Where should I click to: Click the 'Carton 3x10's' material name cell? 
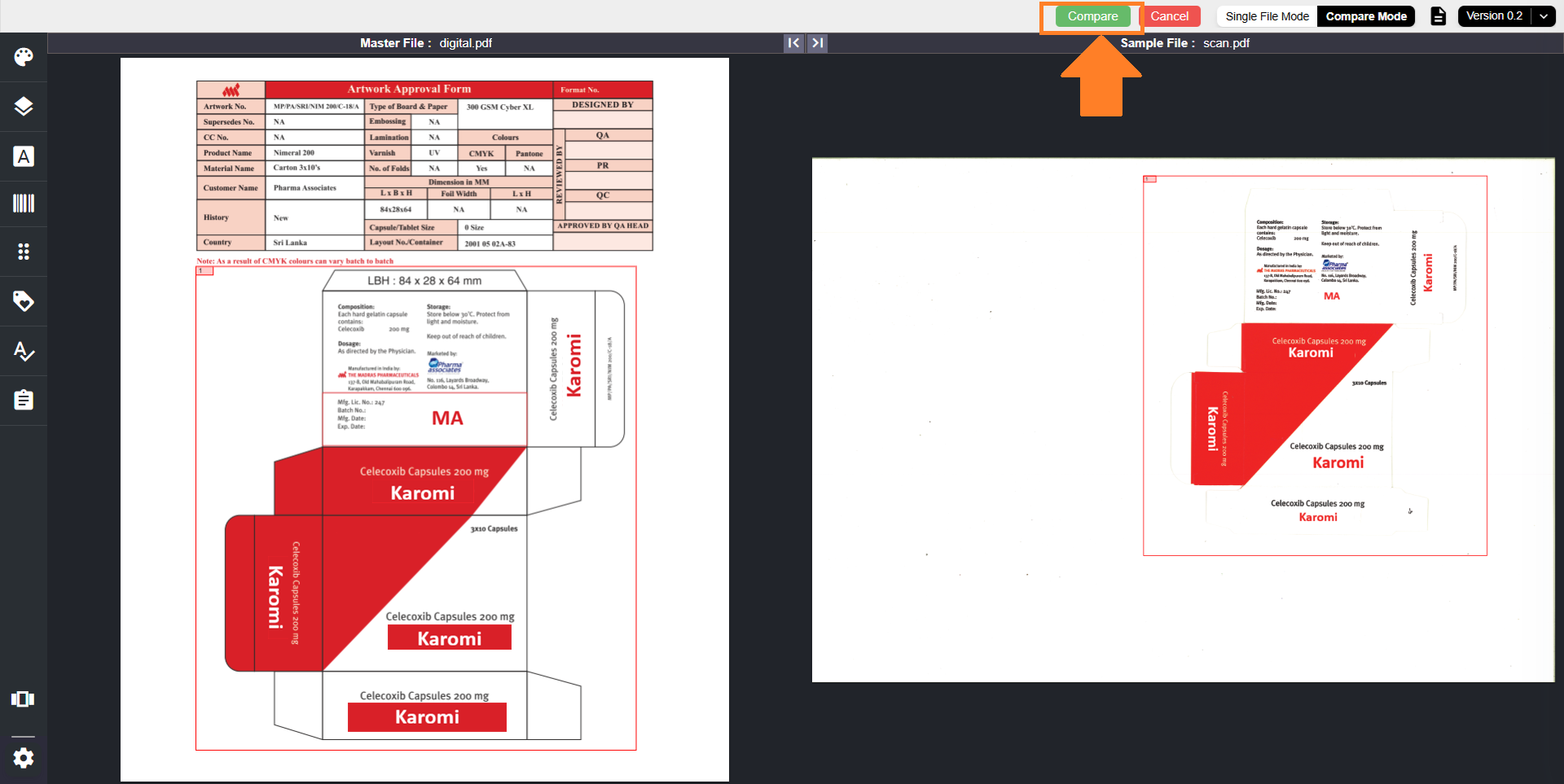314,169
